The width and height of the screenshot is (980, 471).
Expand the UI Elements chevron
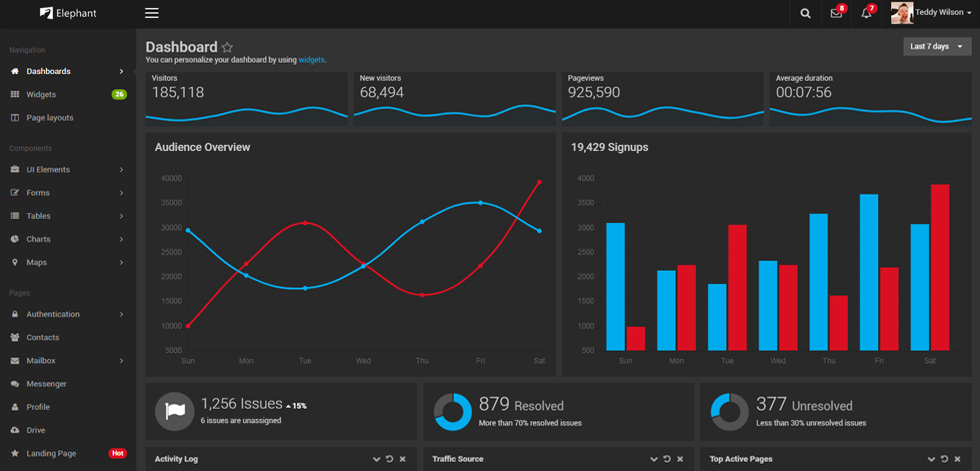pyautogui.click(x=121, y=169)
